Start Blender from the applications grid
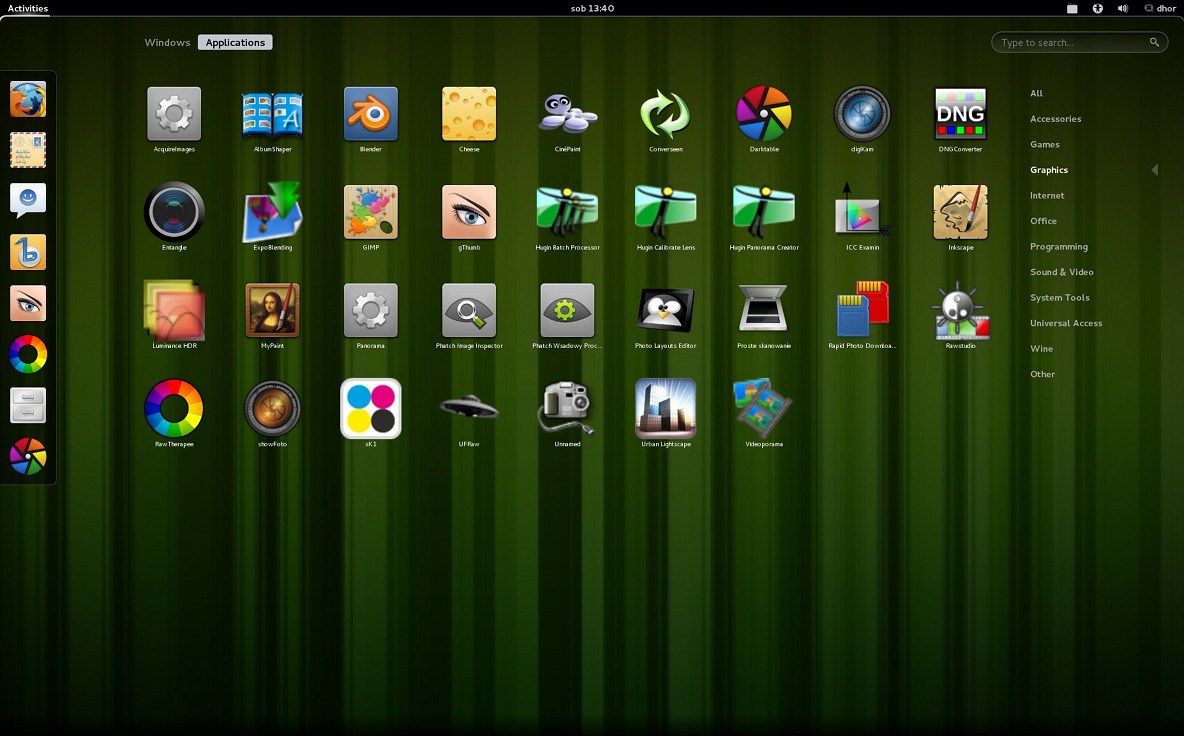Viewport: 1184px width, 736px height. click(x=371, y=114)
